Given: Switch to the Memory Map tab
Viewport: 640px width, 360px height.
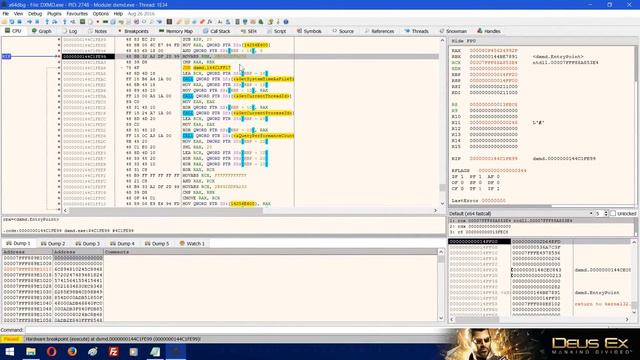Looking at the screenshot, I should (x=176, y=31).
